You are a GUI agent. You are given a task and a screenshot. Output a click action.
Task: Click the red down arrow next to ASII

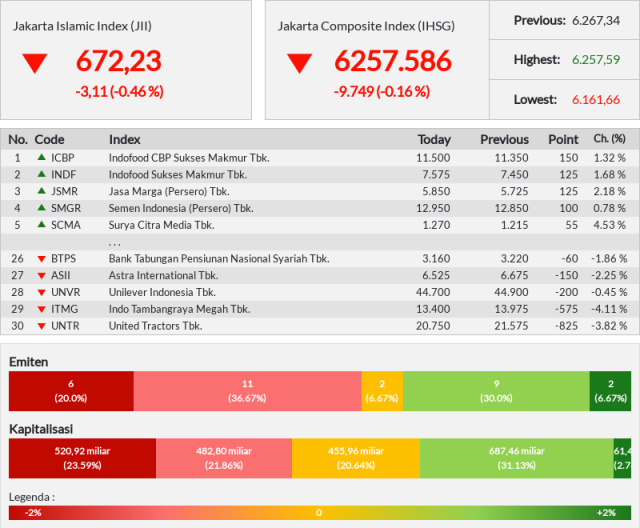click(41, 276)
